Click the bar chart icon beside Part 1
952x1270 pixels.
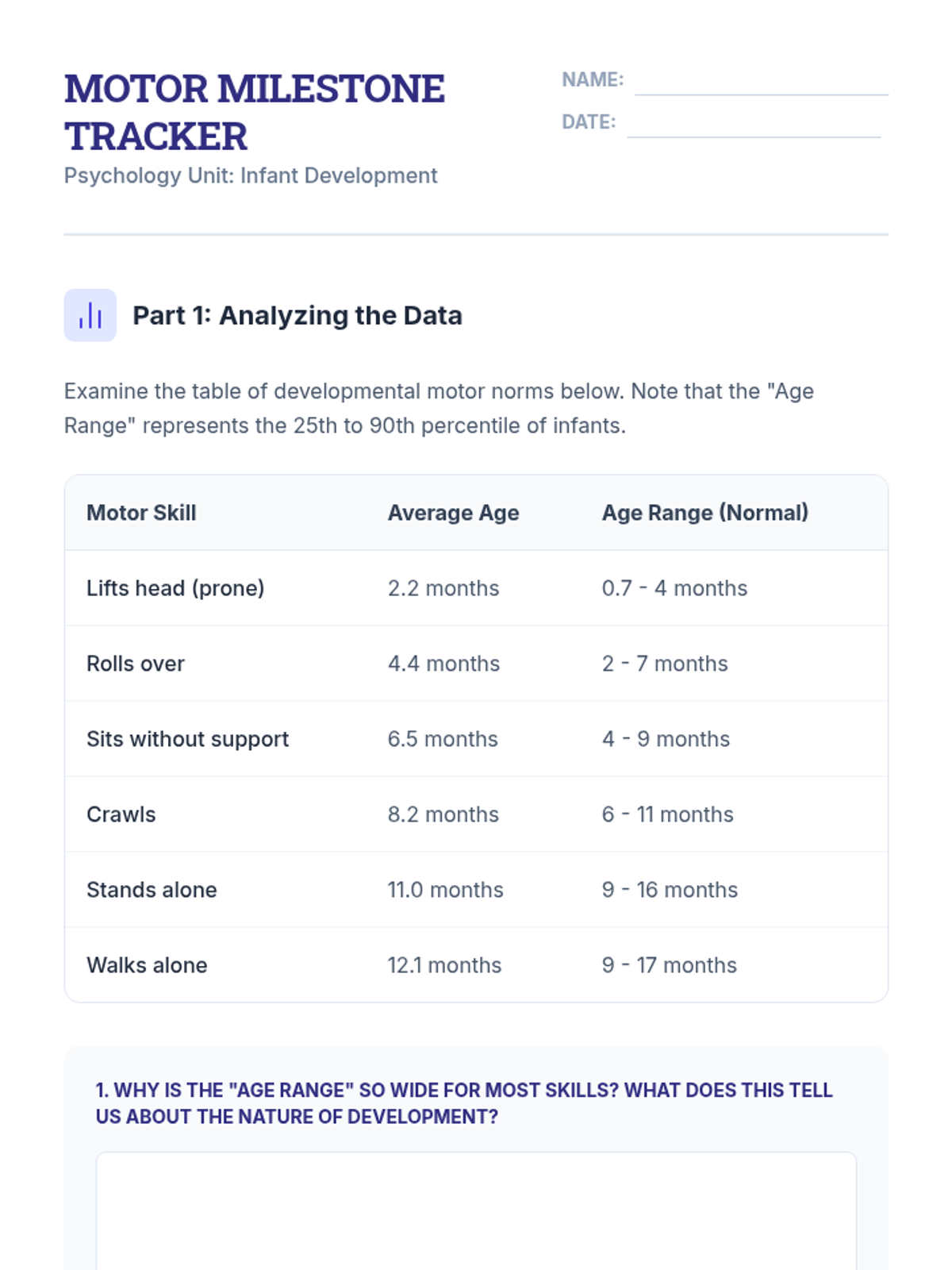tap(90, 315)
